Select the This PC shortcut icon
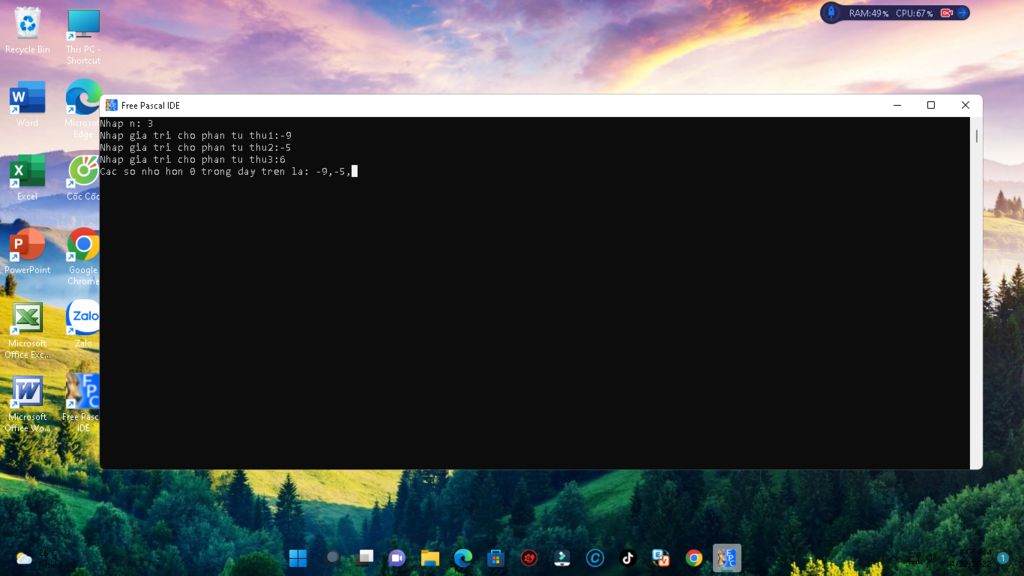This screenshot has height=576, width=1024. point(83,36)
